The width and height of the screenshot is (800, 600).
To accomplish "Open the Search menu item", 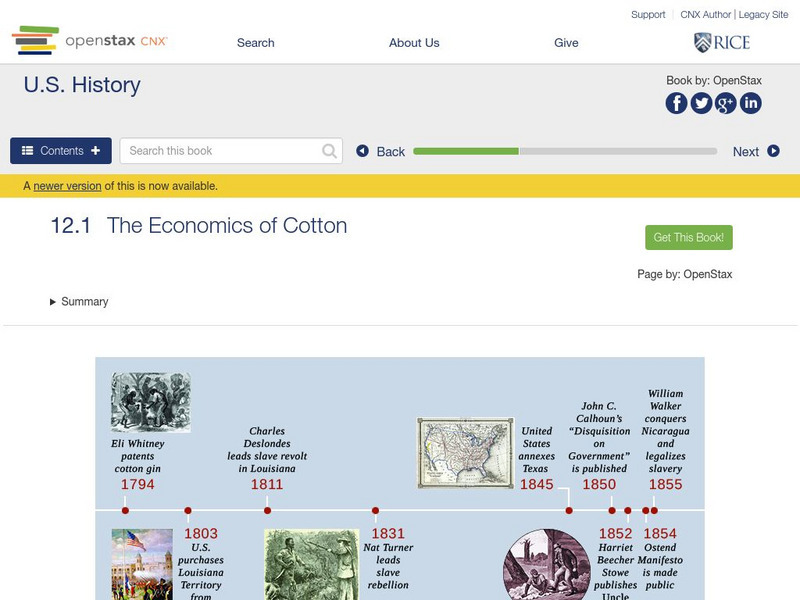I will (x=256, y=43).
